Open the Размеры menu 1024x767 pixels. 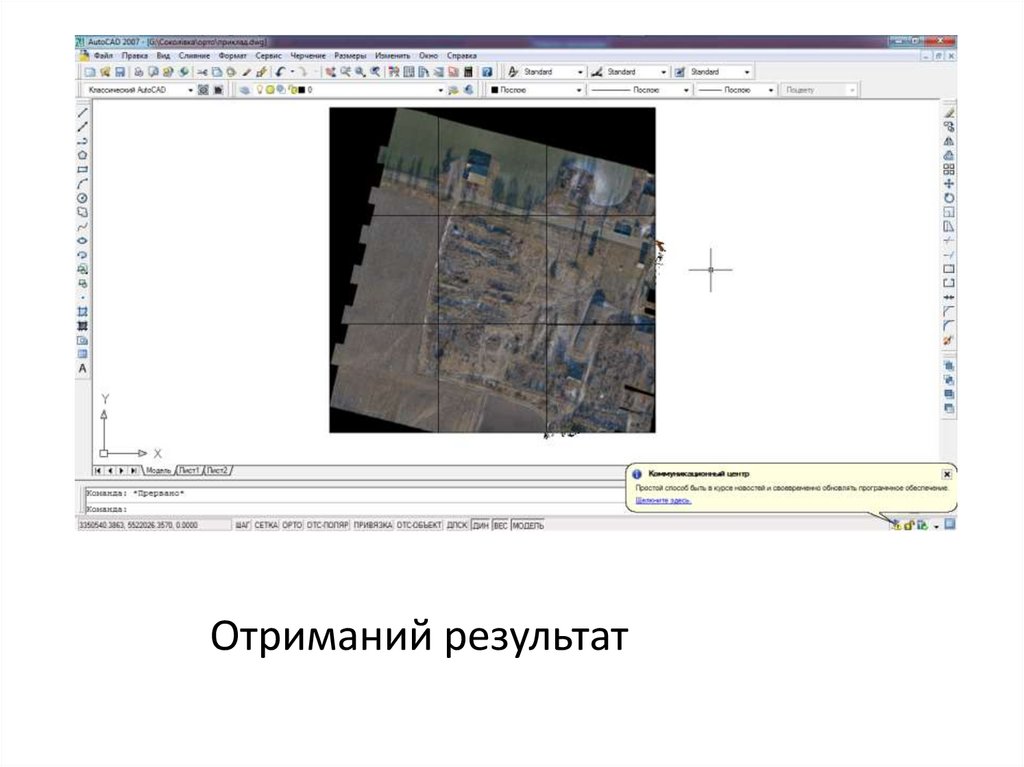tap(351, 56)
